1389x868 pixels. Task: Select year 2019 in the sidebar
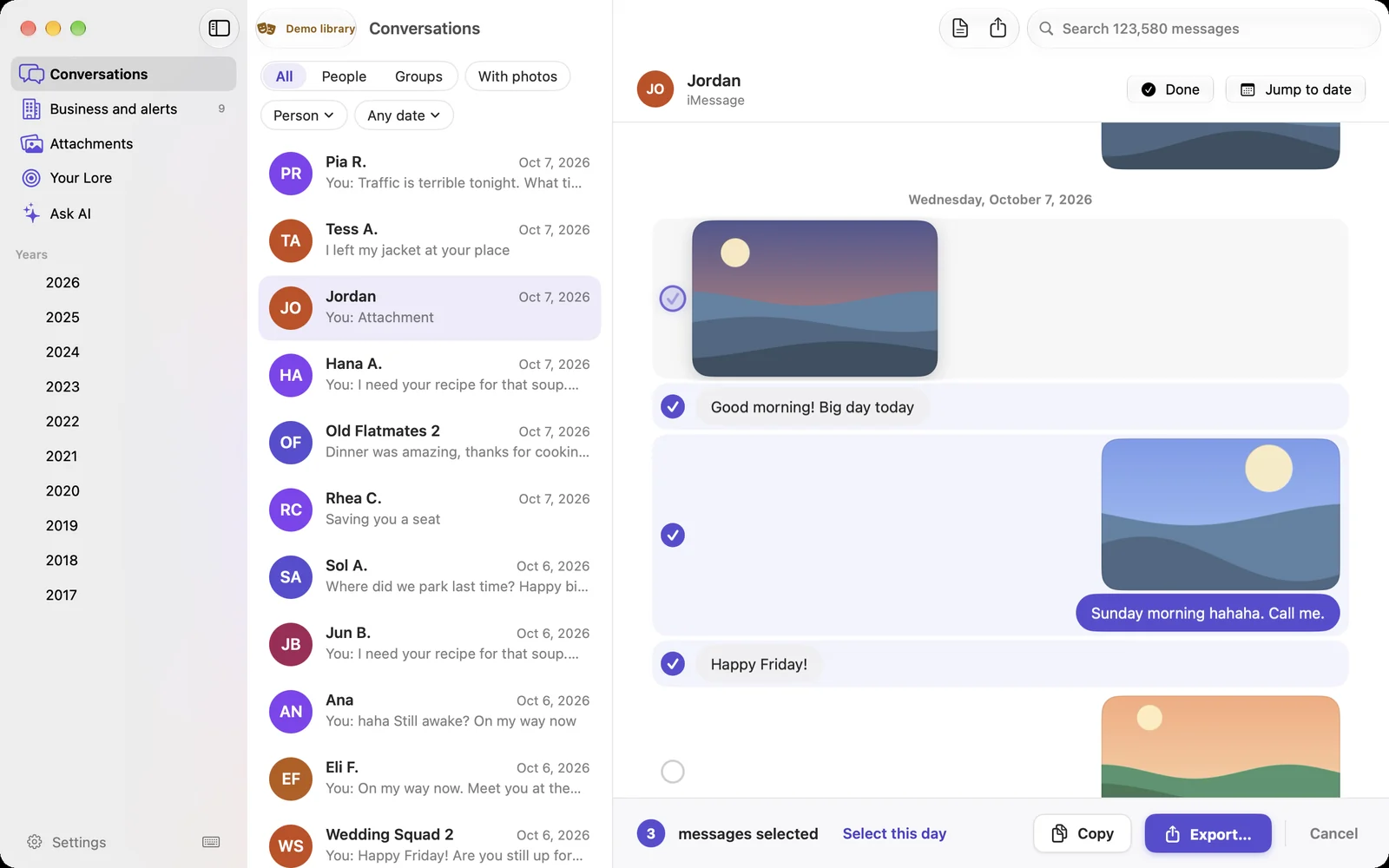click(x=63, y=525)
